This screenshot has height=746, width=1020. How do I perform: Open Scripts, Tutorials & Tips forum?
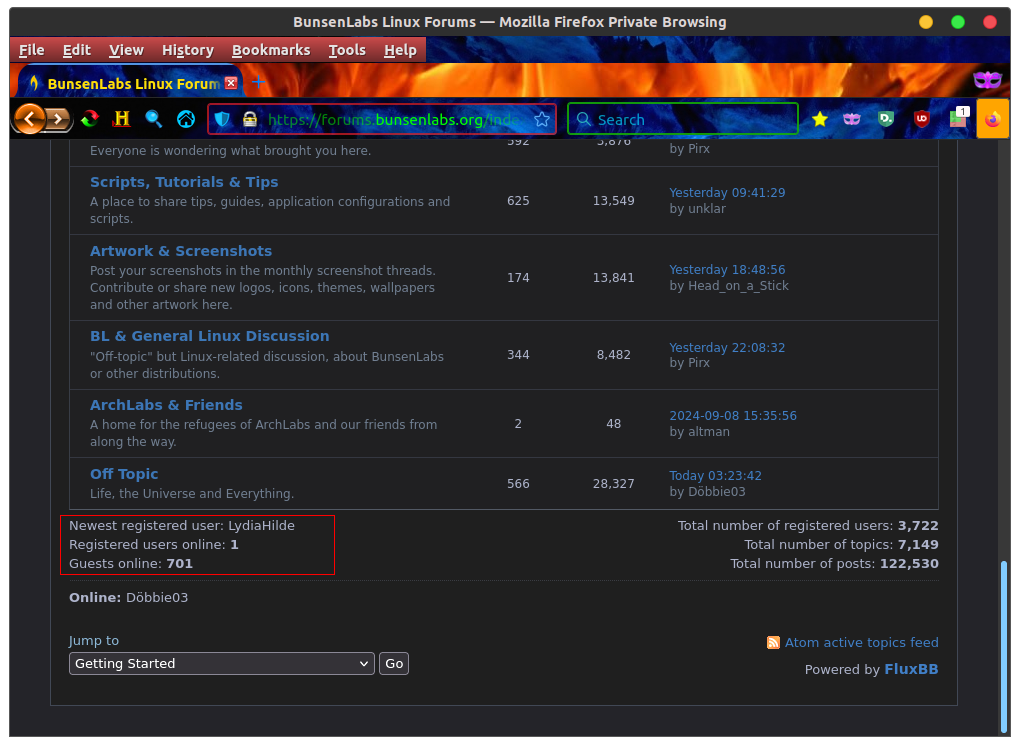184,182
